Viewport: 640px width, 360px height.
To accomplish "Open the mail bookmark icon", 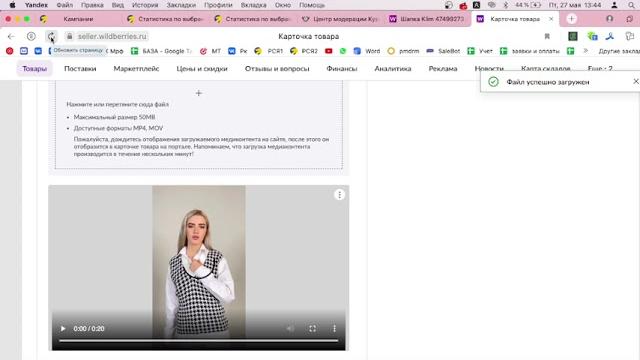I will tap(24, 51).
